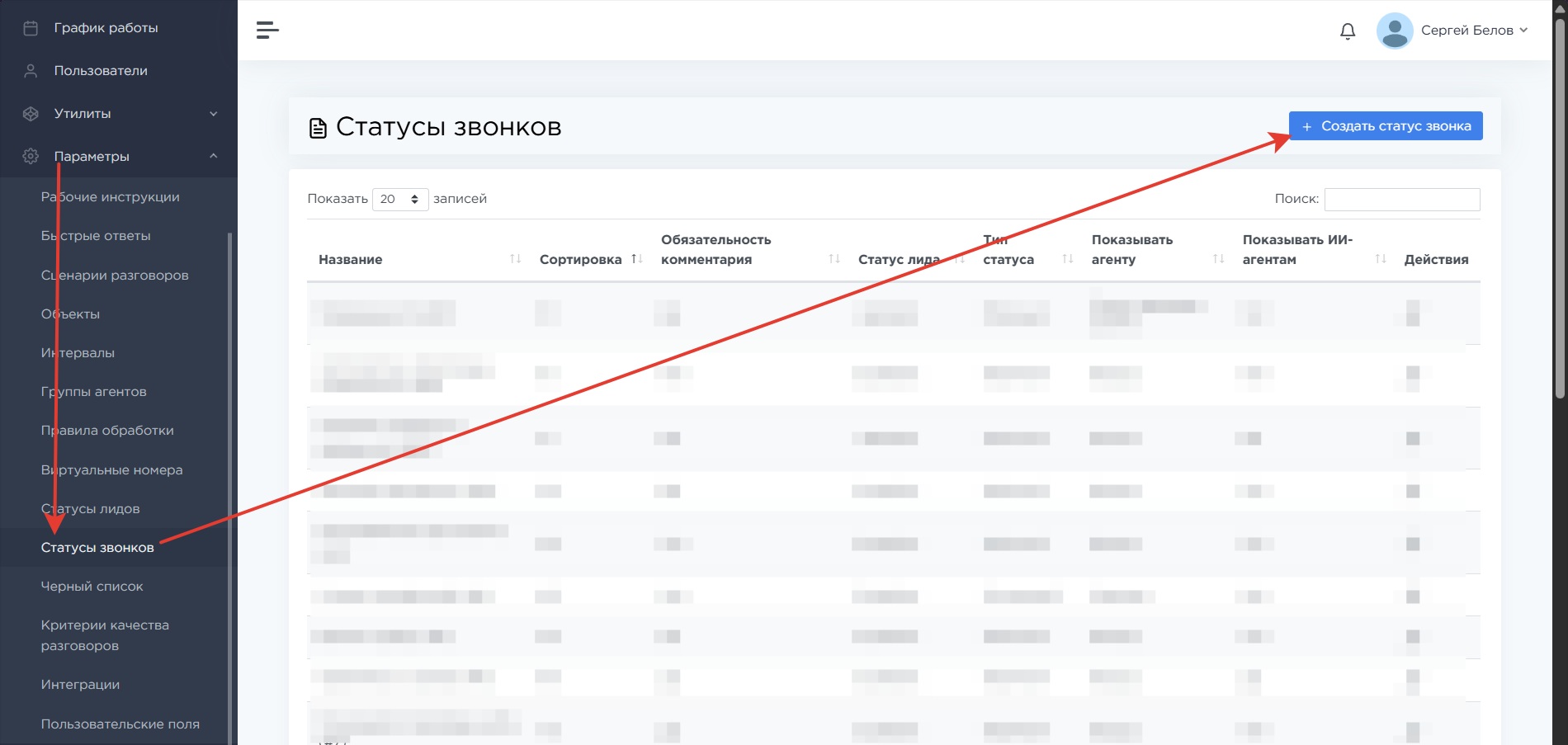Open the Сергей Белов user dropdown
The width and height of the screenshot is (1568, 745).
pos(1474,31)
